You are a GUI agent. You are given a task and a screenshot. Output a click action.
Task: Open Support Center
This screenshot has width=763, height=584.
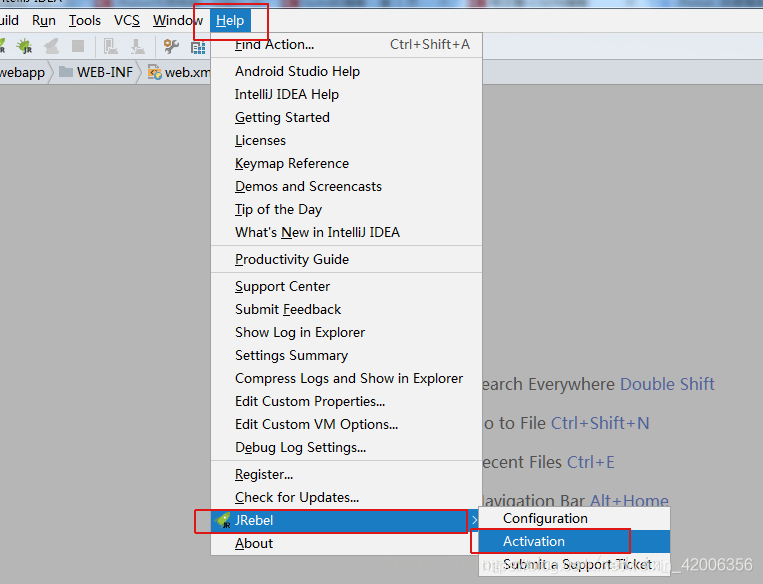coord(346,287)
